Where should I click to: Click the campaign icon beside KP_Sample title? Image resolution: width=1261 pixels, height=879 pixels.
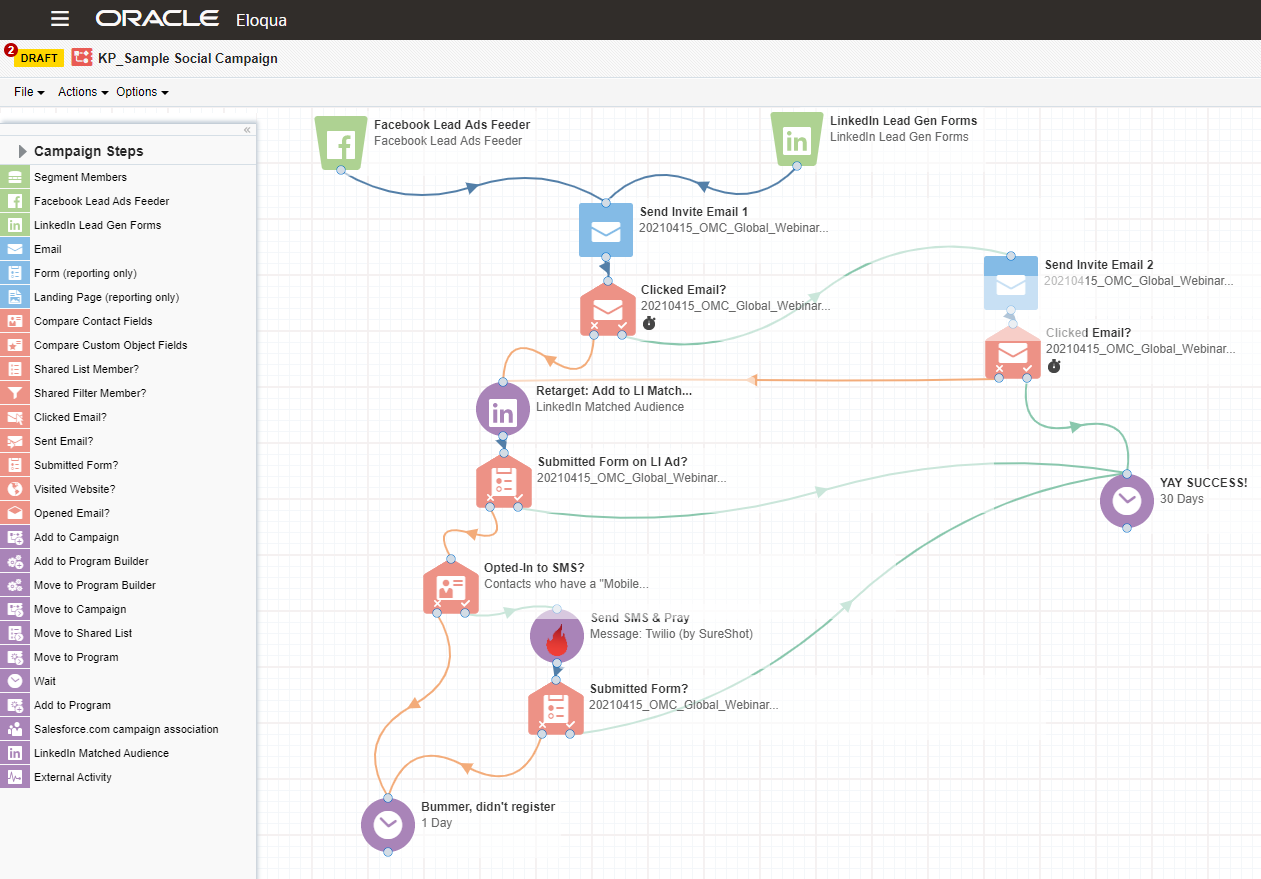(x=82, y=58)
